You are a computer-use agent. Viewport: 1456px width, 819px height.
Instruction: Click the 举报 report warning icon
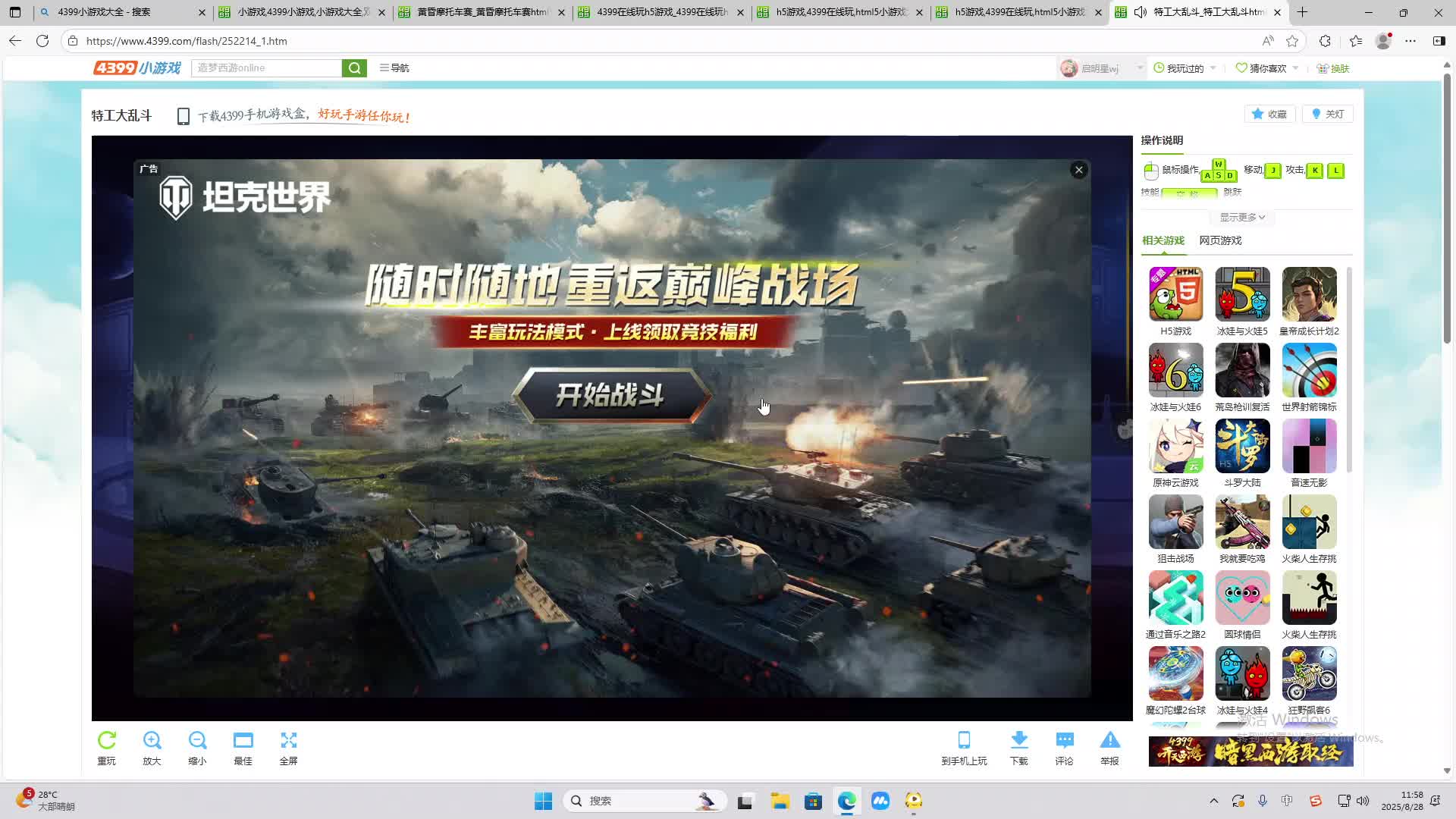pyautogui.click(x=1109, y=741)
